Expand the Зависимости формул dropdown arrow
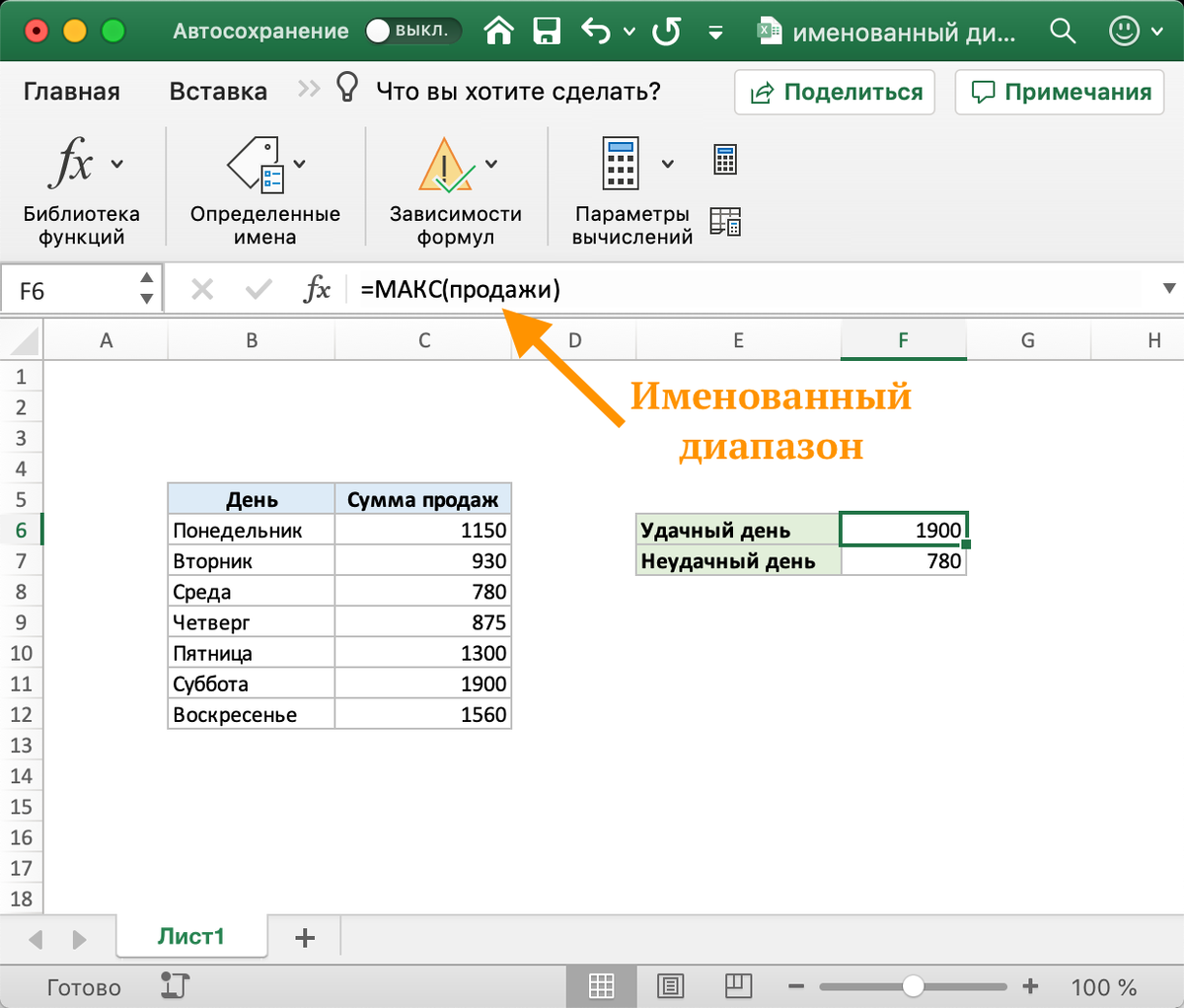This screenshot has height=1008, width=1184. pyautogui.click(x=491, y=164)
